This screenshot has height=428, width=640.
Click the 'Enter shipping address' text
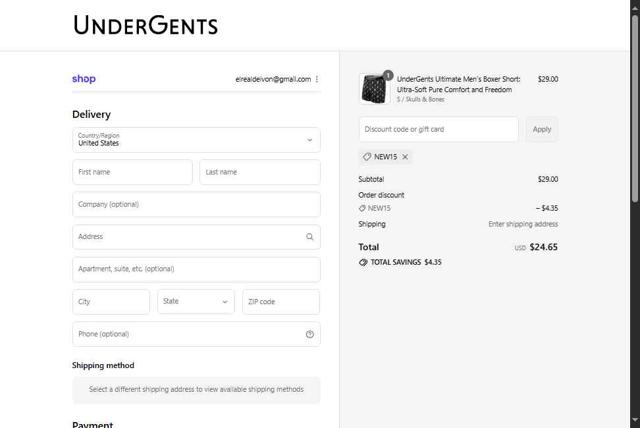point(523,224)
